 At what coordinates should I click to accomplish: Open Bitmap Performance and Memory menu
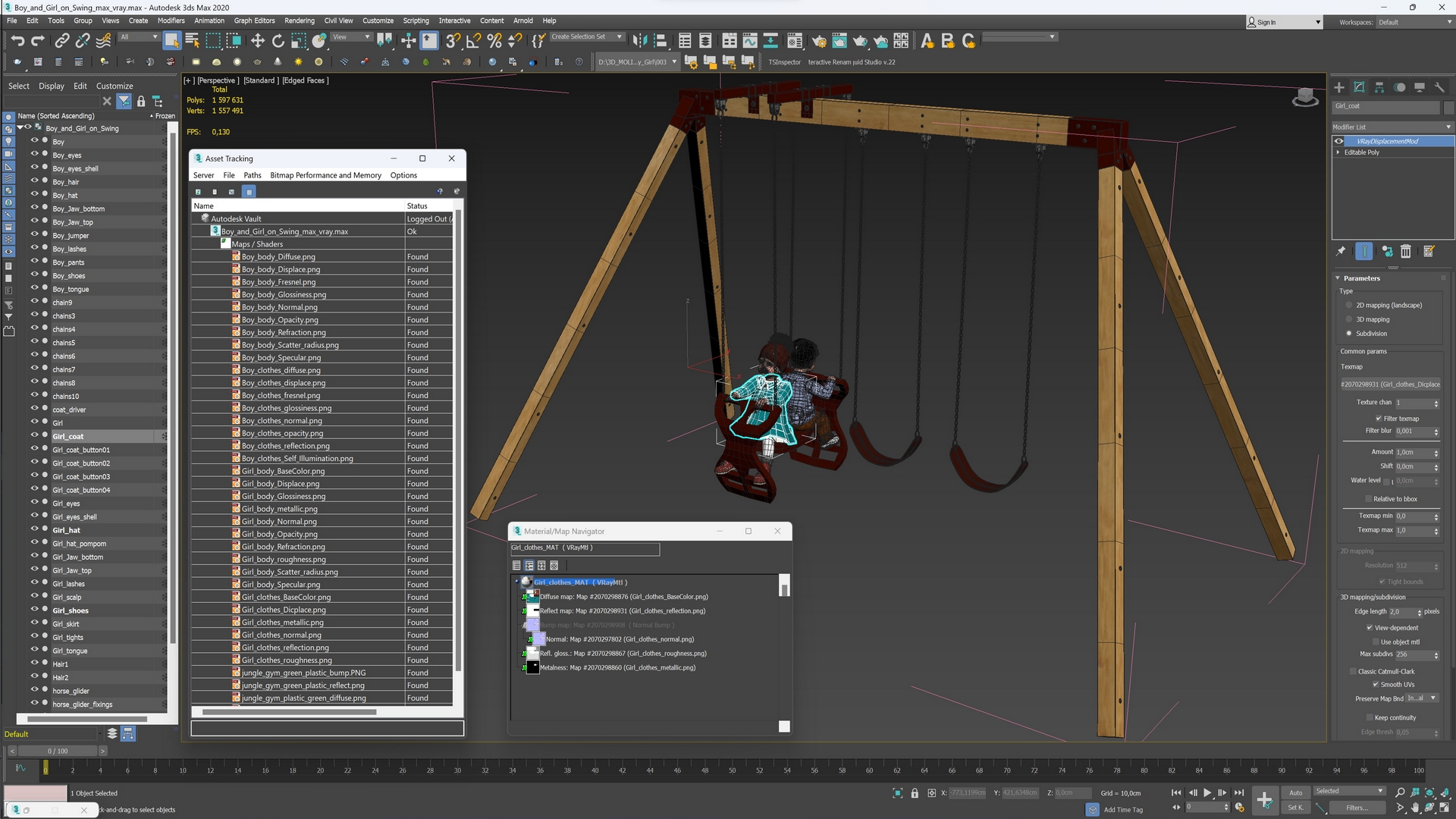(325, 175)
